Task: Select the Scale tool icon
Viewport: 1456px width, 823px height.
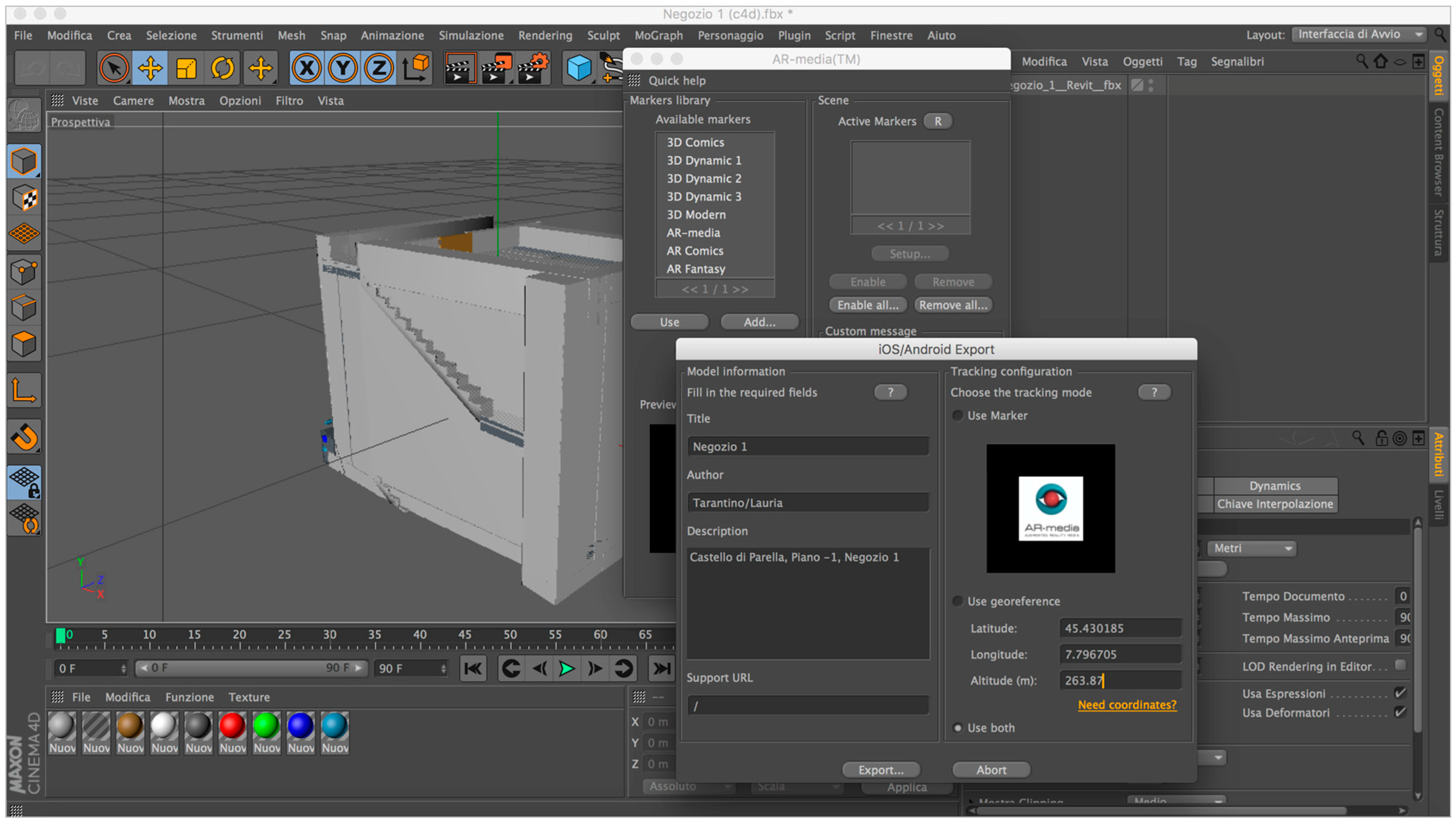Action: tap(186, 68)
